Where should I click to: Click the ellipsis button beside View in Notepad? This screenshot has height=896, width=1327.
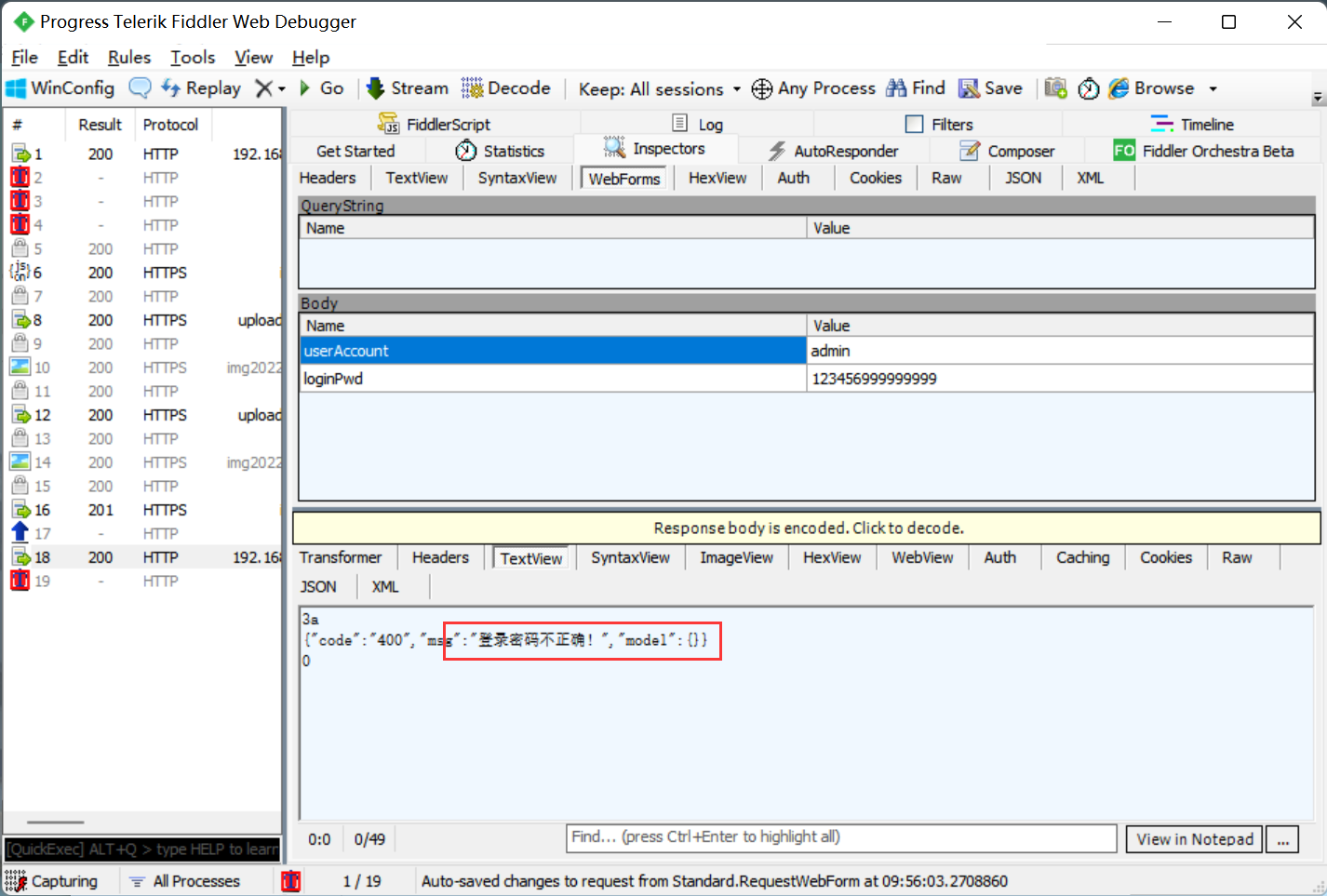(1283, 839)
